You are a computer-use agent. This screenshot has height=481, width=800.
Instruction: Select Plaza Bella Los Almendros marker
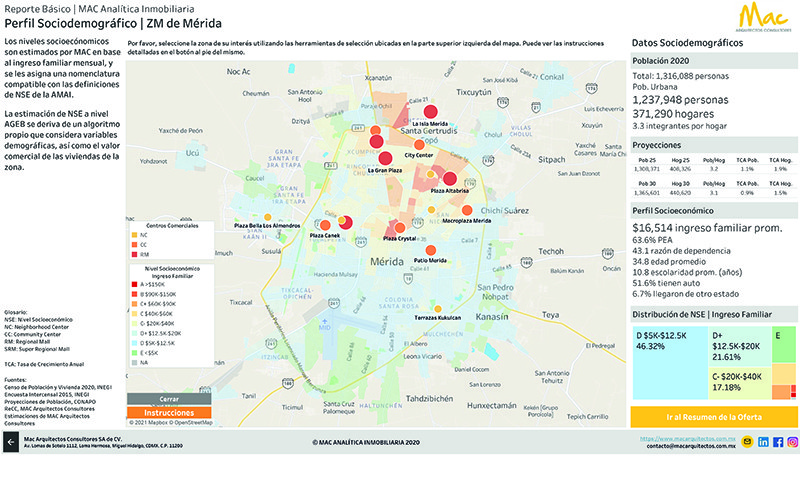coord(266,217)
